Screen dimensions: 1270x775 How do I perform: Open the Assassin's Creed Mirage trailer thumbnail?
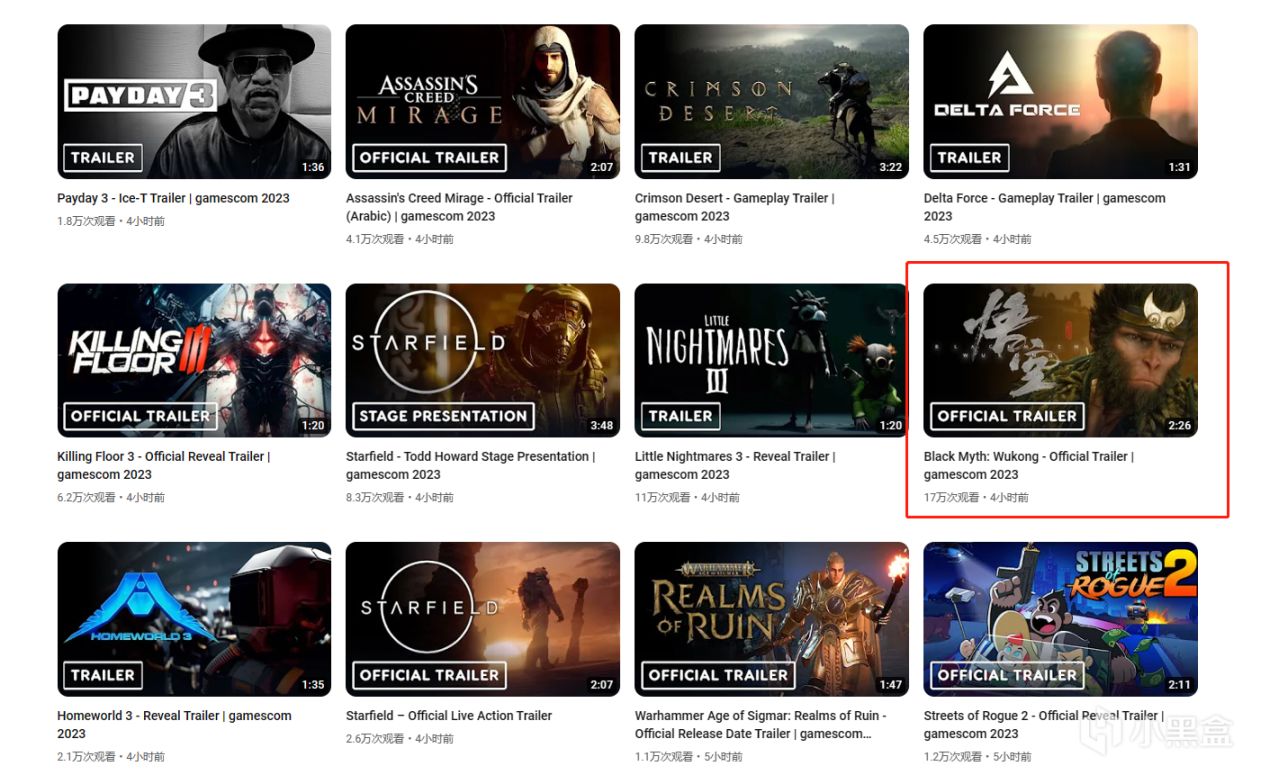pyautogui.click(x=483, y=101)
